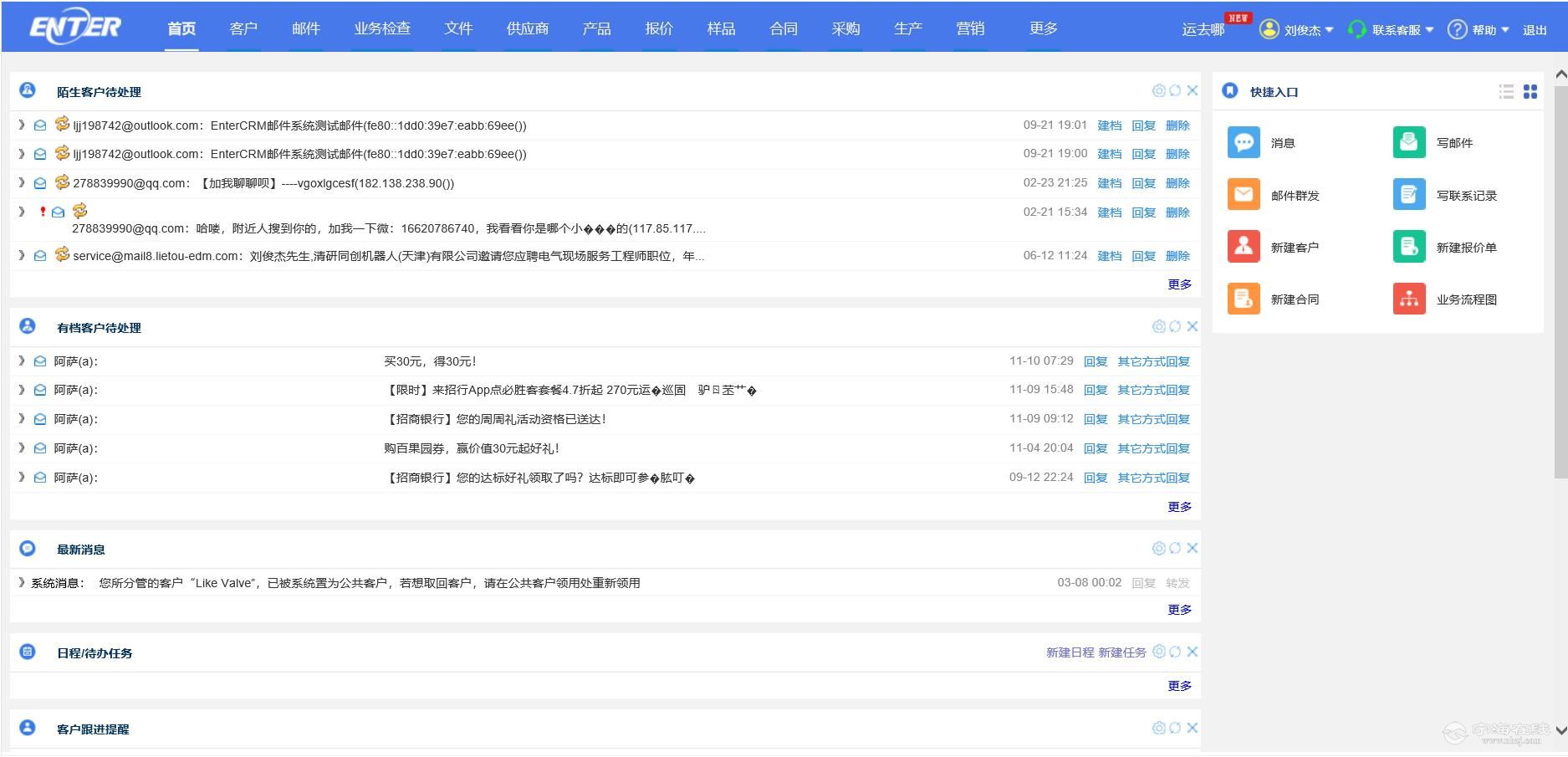Refresh the 有档客户待处理 panel
The height and width of the screenshot is (757, 1568).
click(1175, 326)
